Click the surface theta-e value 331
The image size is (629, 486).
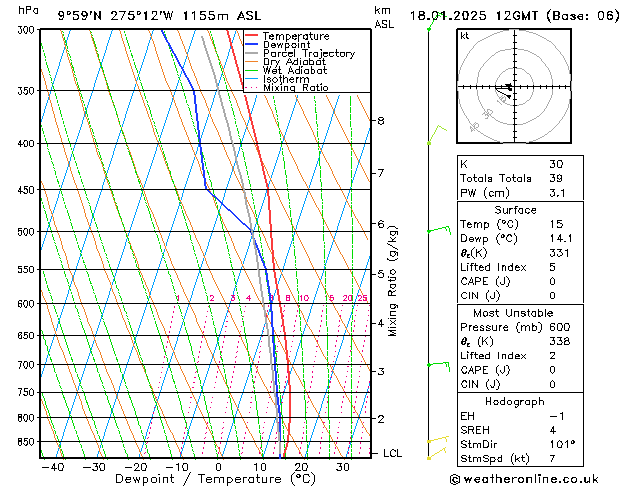[x=560, y=253]
